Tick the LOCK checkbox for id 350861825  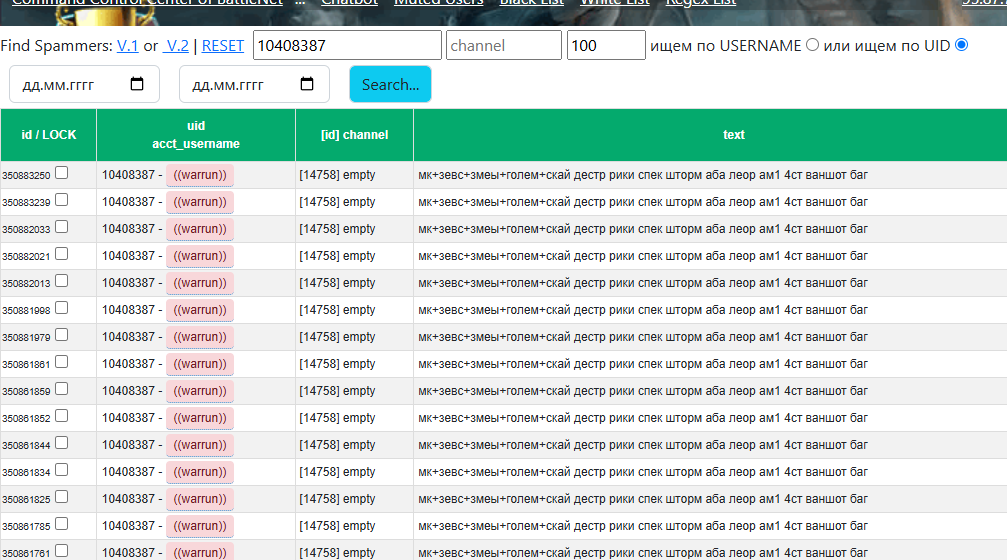pyautogui.click(x=62, y=496)
